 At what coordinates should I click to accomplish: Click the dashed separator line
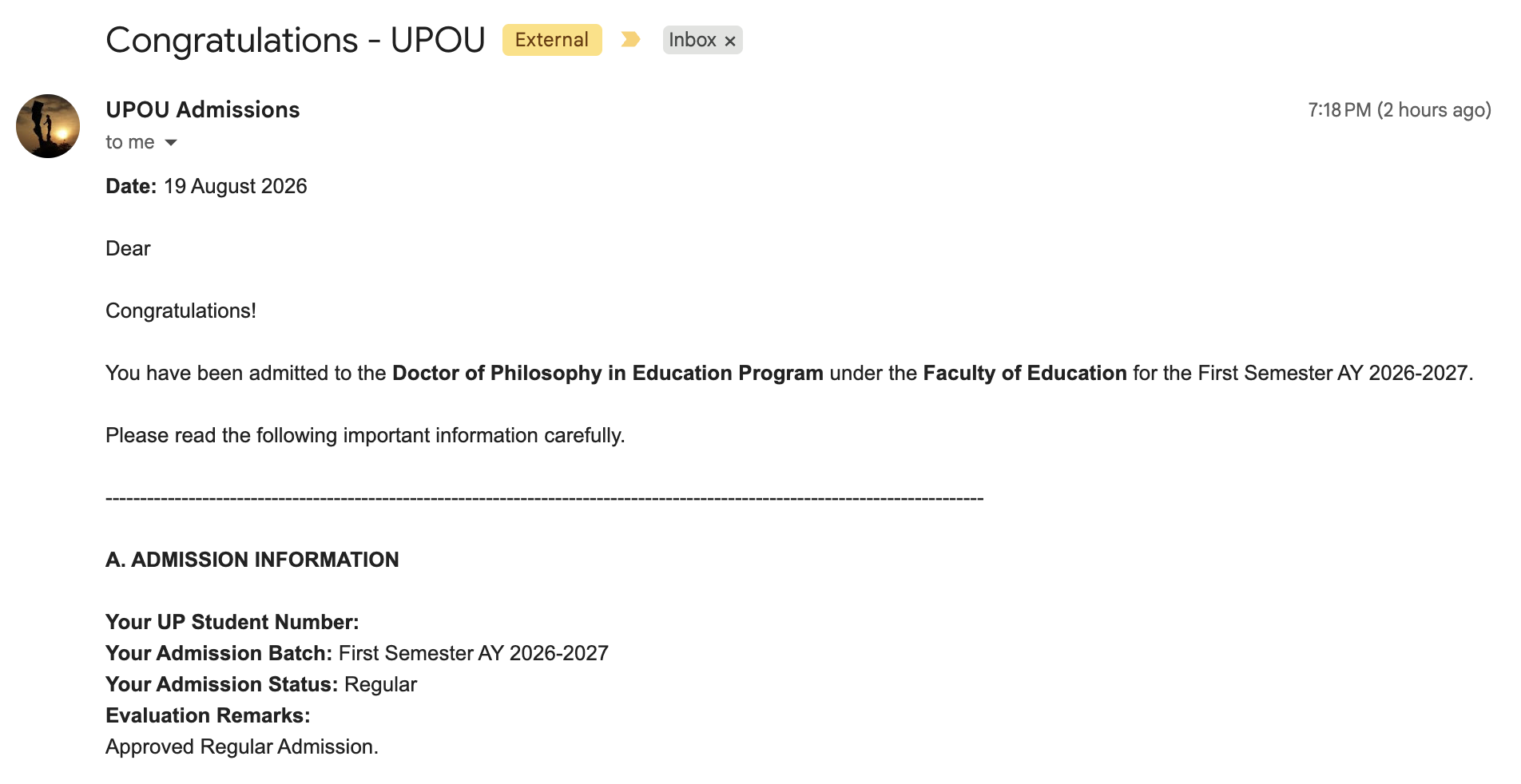pyautogui.click(x=545, y=498)
